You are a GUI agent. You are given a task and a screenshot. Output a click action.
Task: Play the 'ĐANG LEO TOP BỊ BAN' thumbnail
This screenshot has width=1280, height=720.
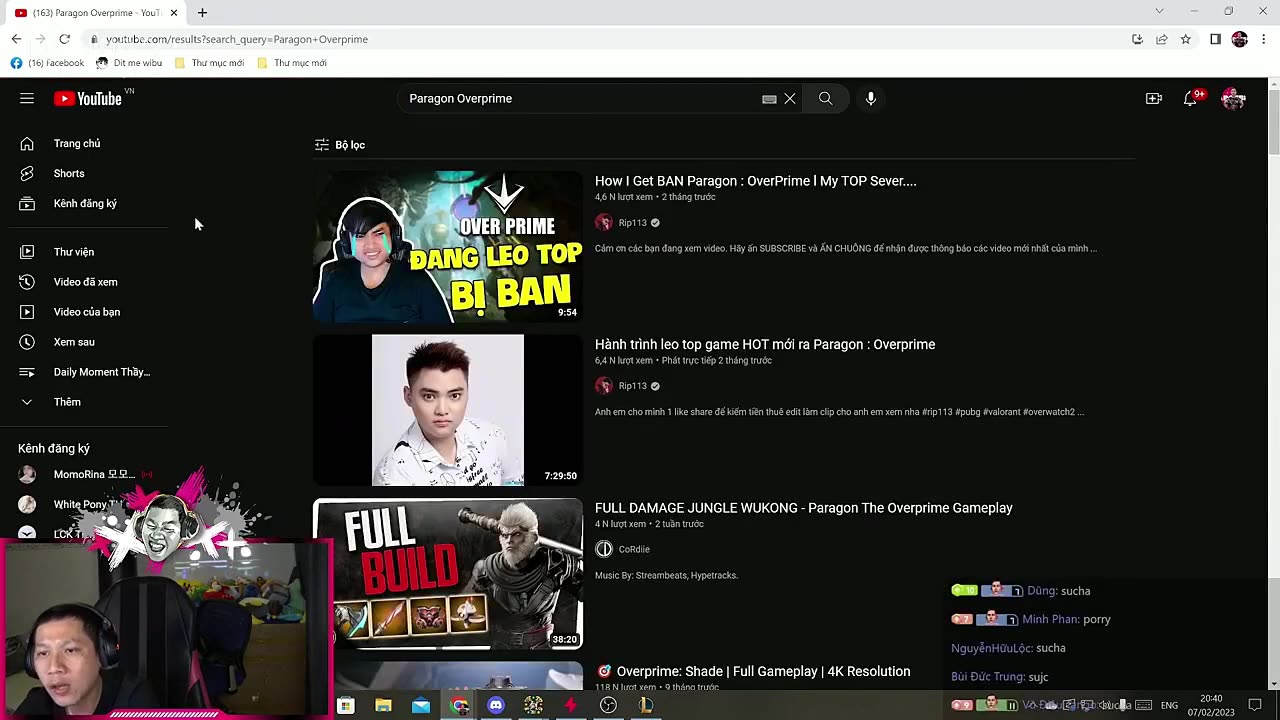tap(447, 247)
